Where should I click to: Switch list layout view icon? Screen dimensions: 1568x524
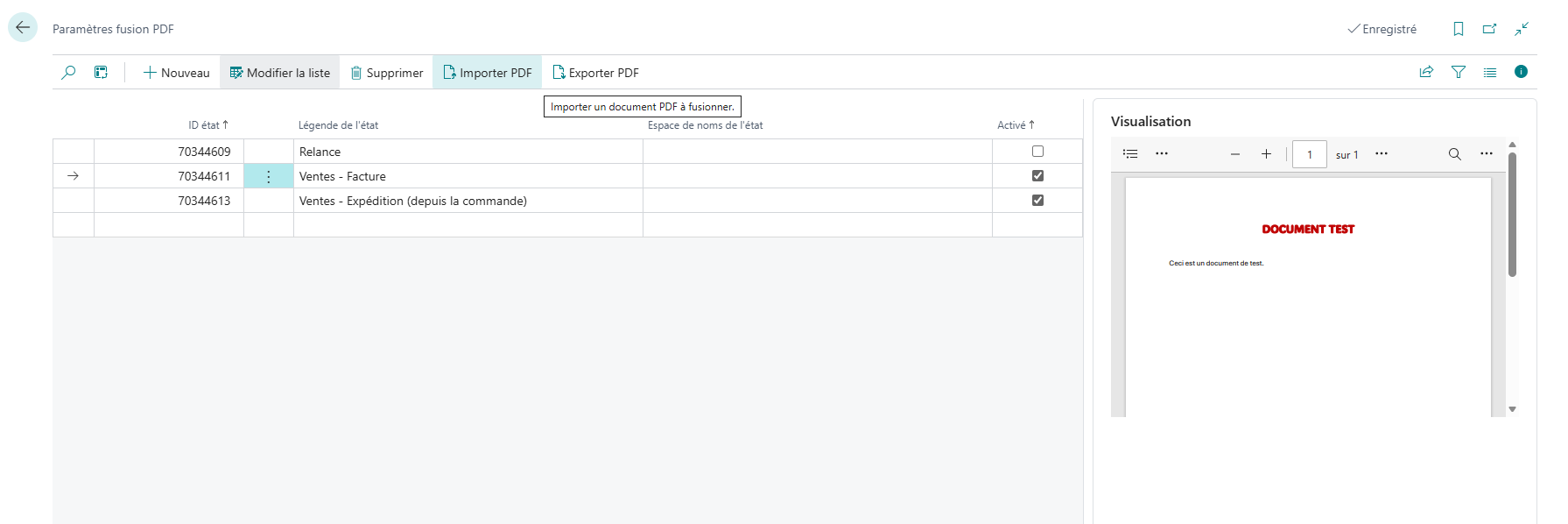point(1490,72)
